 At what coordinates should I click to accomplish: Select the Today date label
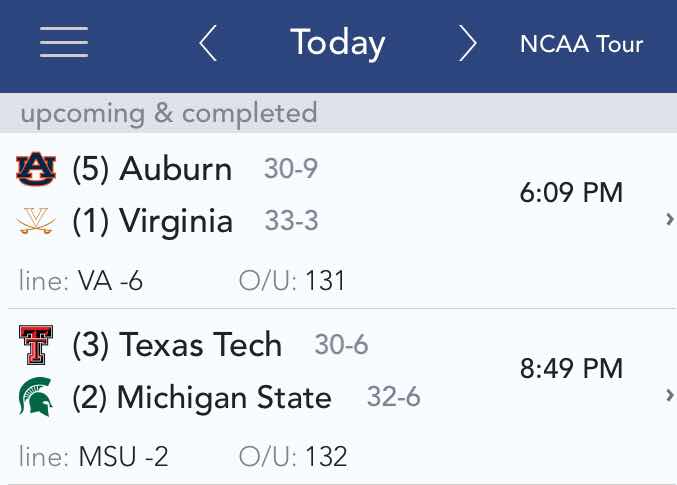tap(338, 44)
